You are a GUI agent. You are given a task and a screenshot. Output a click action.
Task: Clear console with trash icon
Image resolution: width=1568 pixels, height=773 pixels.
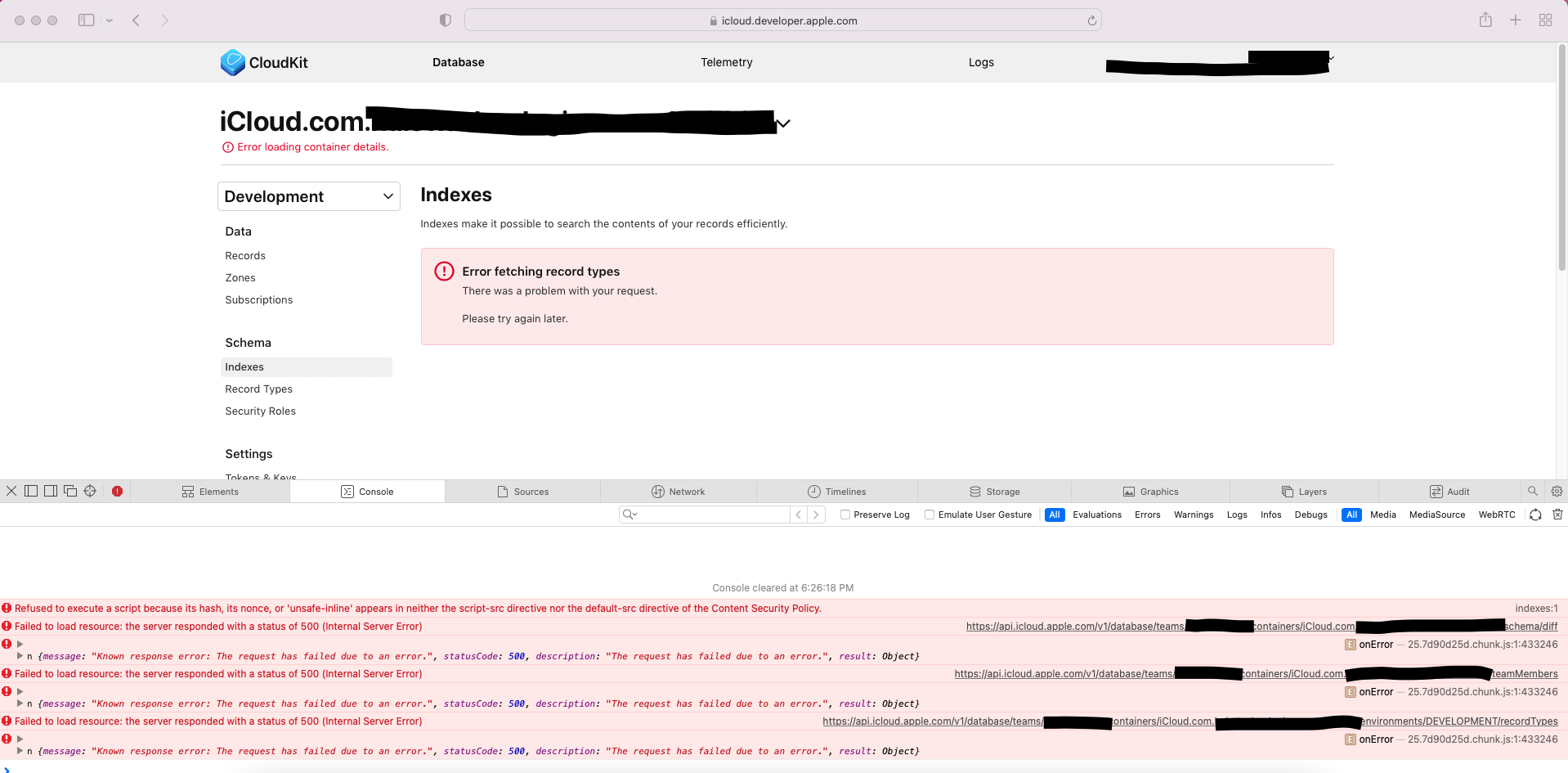(1557, 515)
